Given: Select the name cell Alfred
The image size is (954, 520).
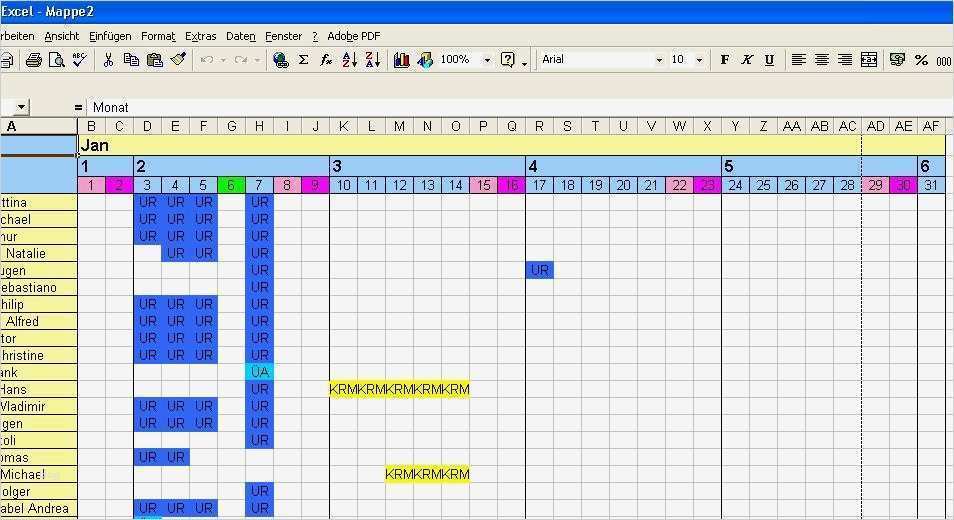Looking at the screenshot, I should click(x=38, y=321).
